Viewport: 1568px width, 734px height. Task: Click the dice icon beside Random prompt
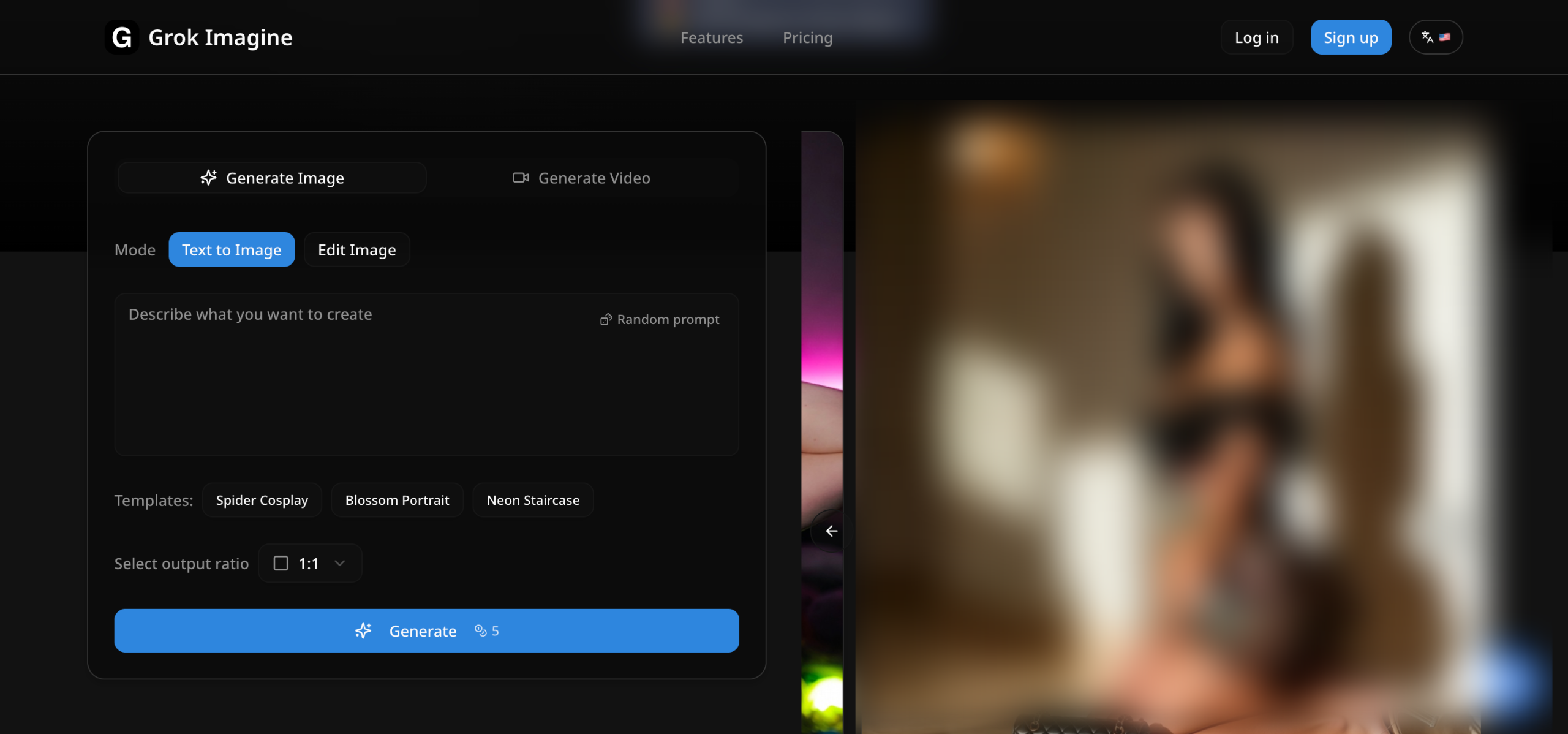606,319
